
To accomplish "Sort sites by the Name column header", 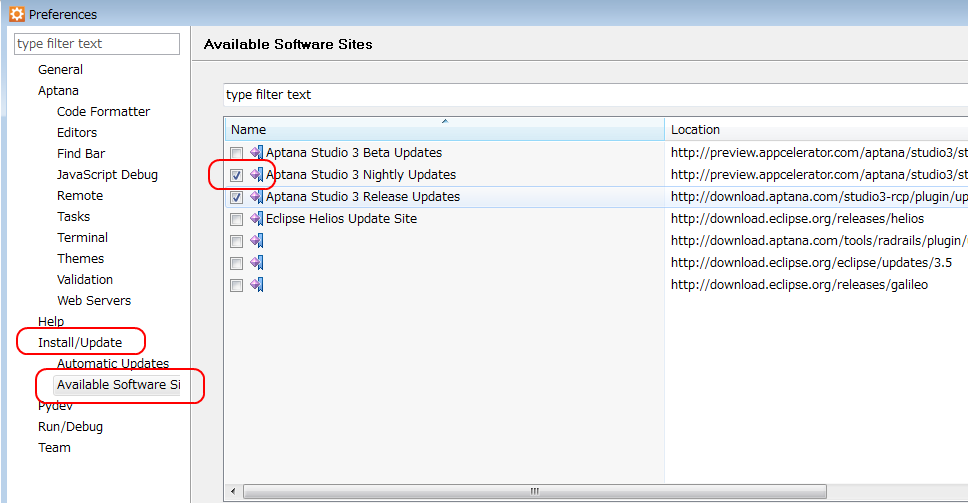I will 444,130.
